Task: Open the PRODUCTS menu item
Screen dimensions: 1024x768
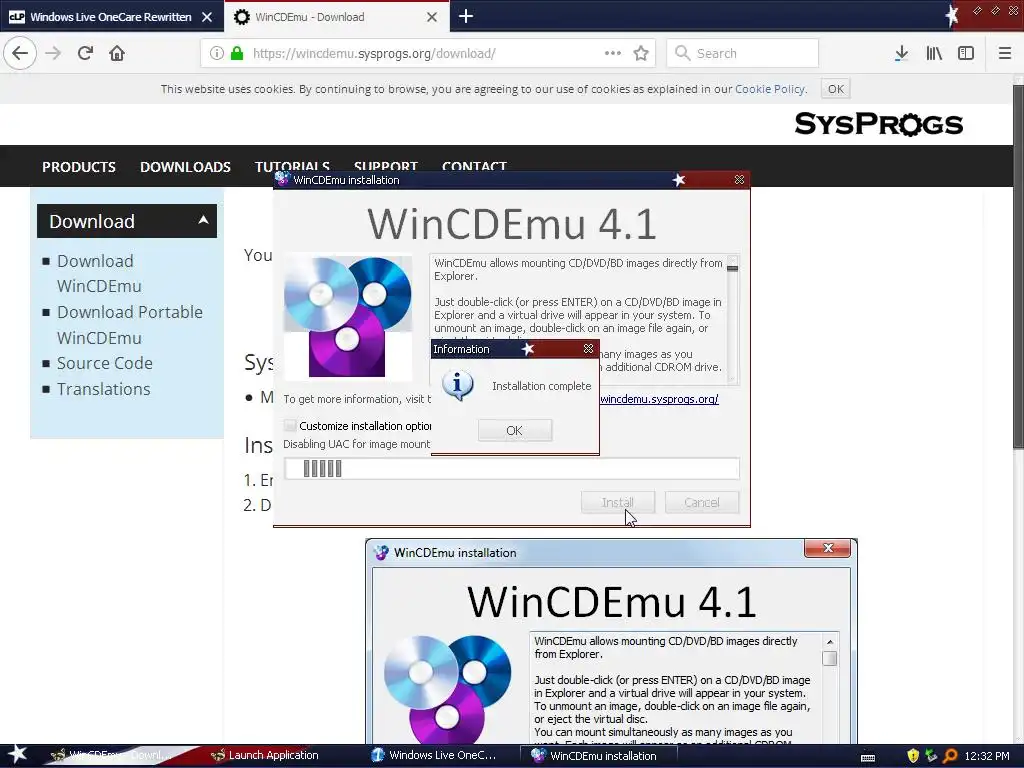Action: pyautogui.click(x=79, y=167)
